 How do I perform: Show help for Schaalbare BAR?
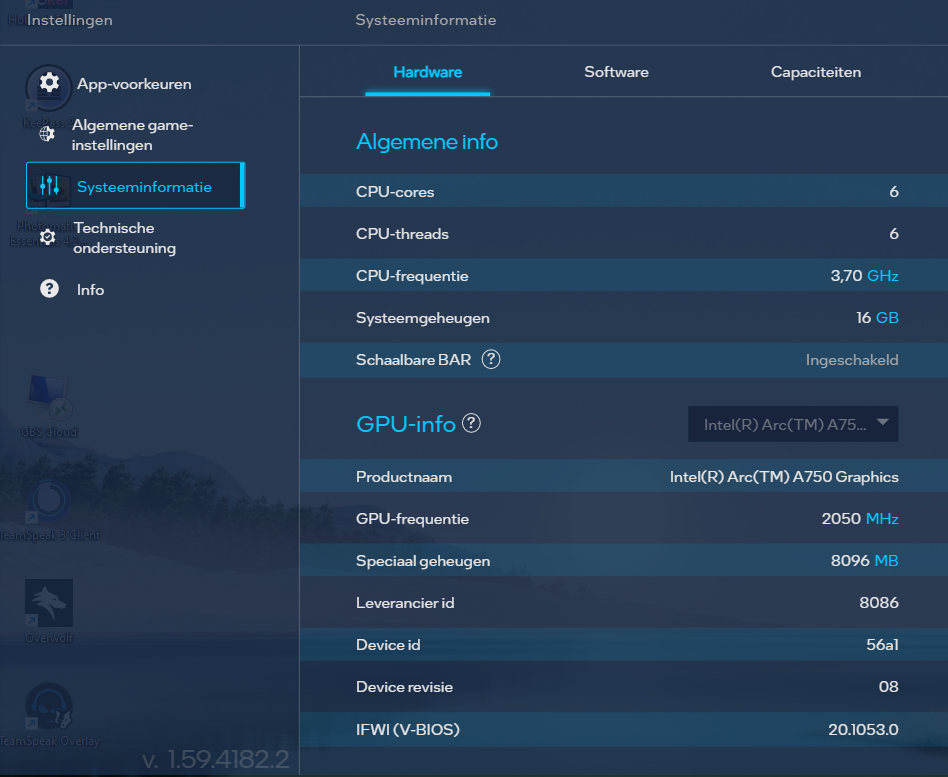point(491,359)
